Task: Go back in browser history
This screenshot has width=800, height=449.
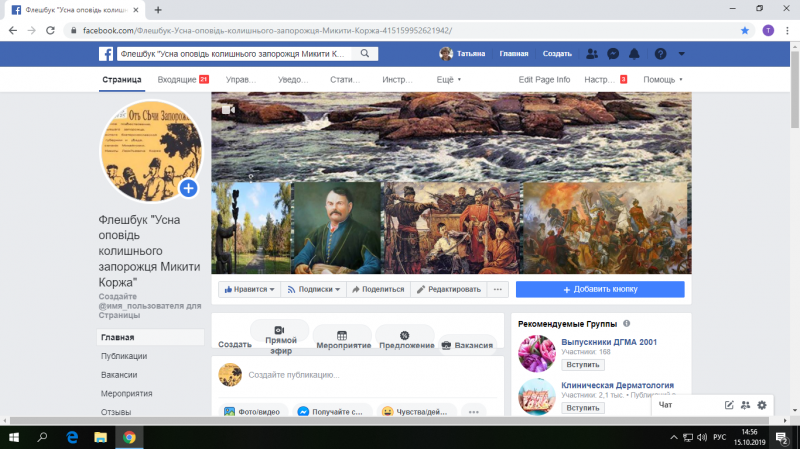Action: coord(13,31)
